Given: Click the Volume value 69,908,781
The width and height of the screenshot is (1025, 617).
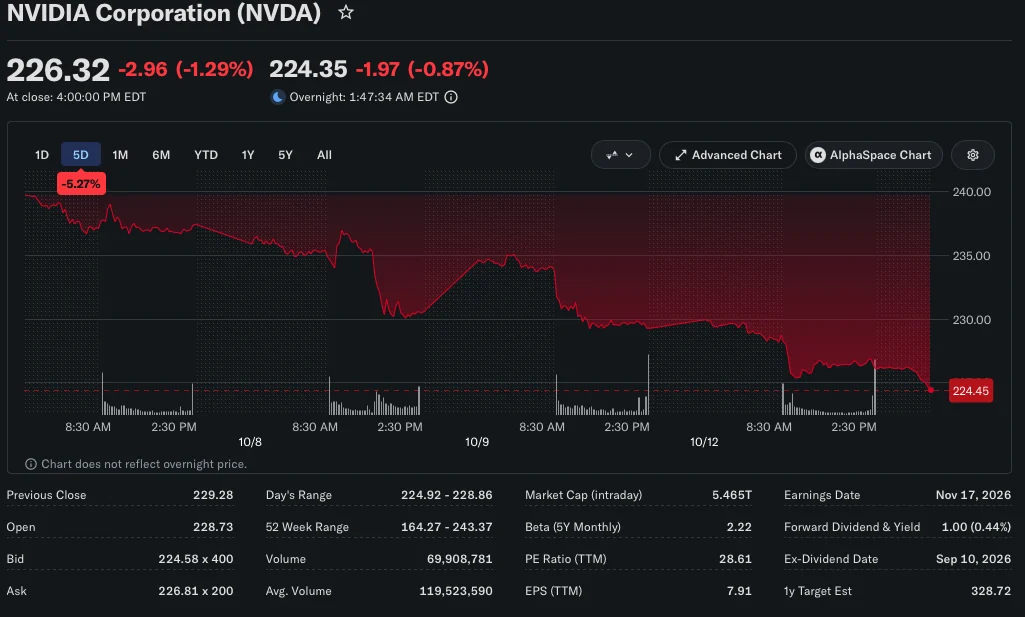Looking at the screenshot, I should click(x=460, y=559).
